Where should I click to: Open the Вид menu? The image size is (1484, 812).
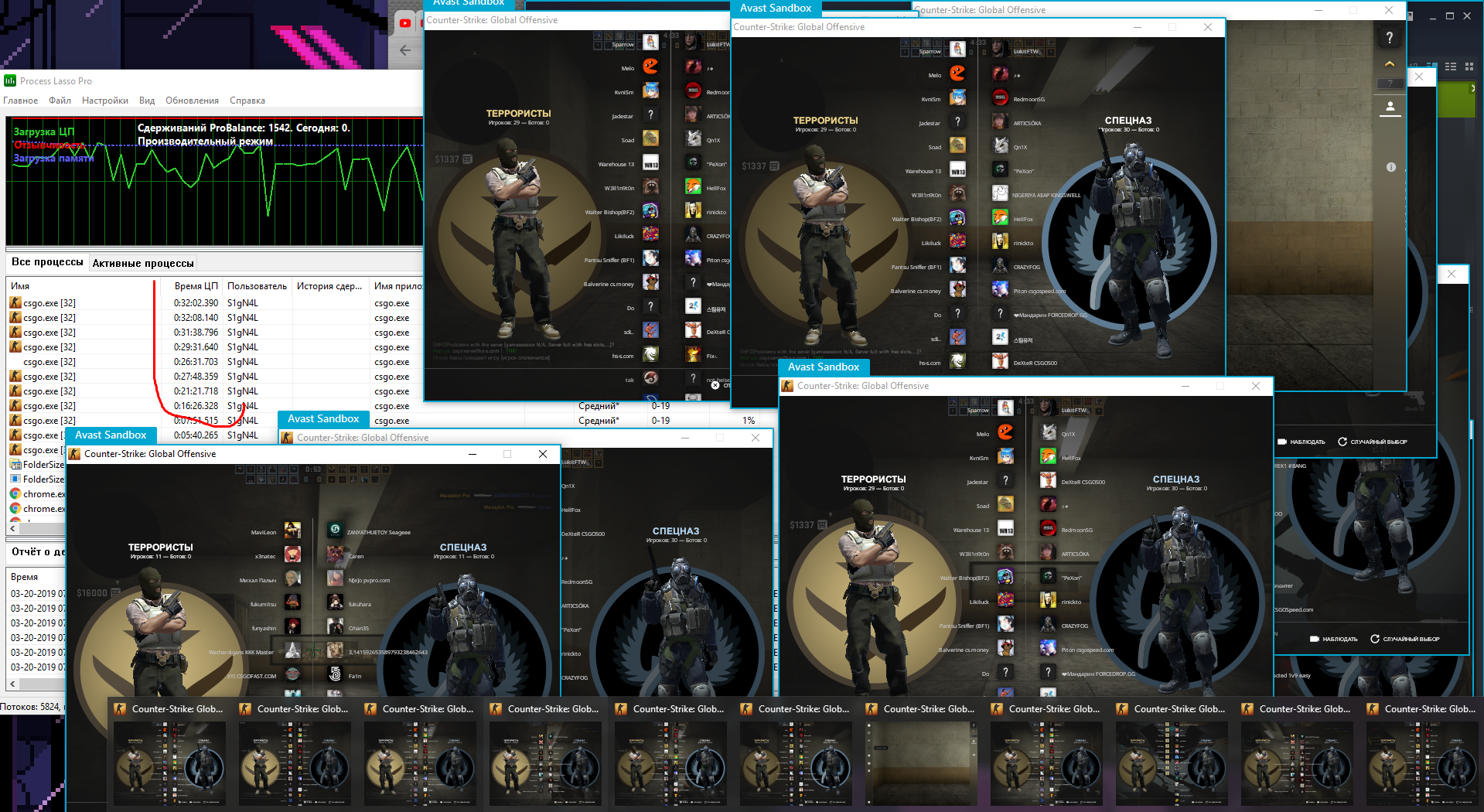click(147, 101)
